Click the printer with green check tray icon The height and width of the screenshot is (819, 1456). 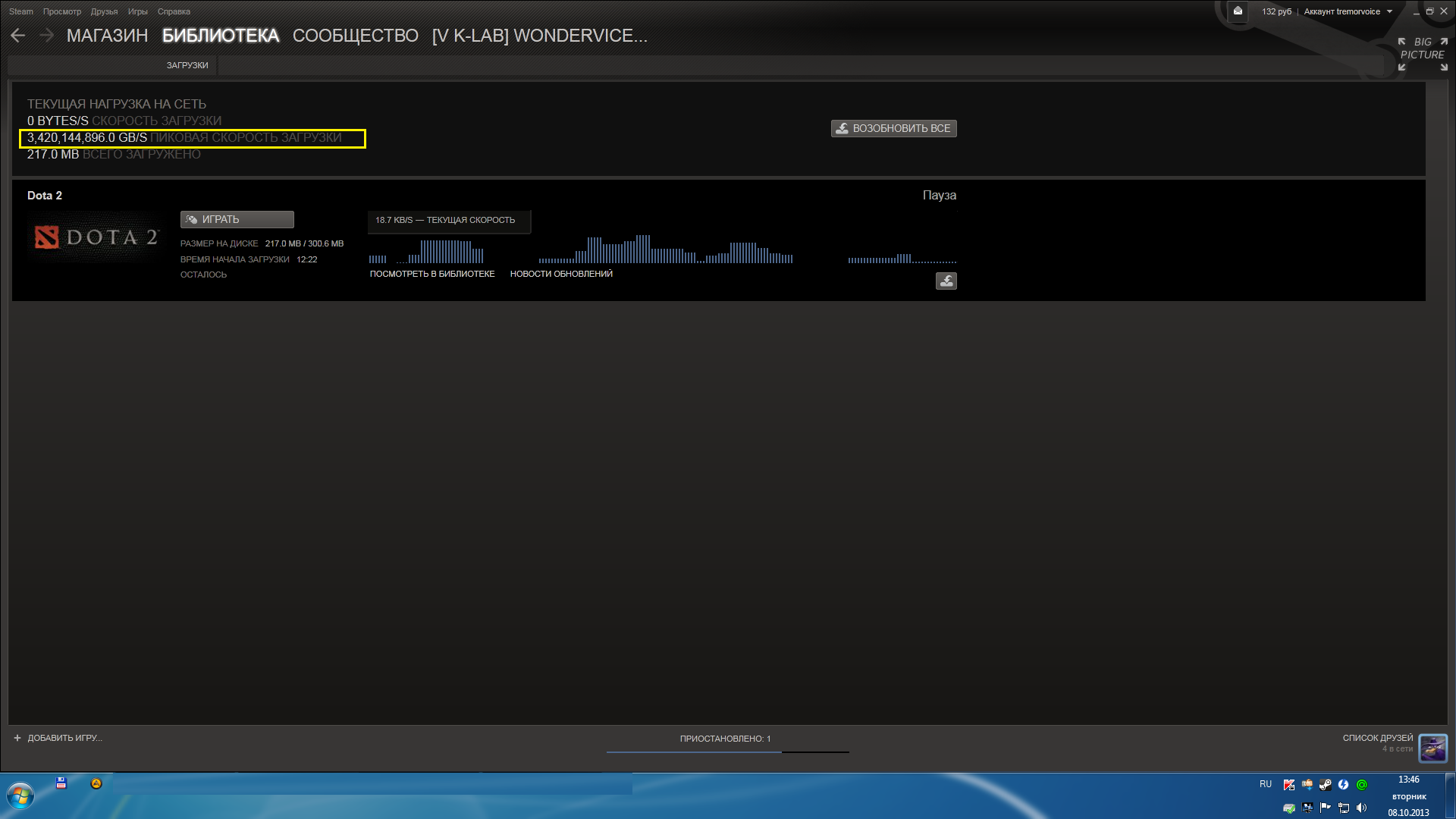coord(1289,808)
